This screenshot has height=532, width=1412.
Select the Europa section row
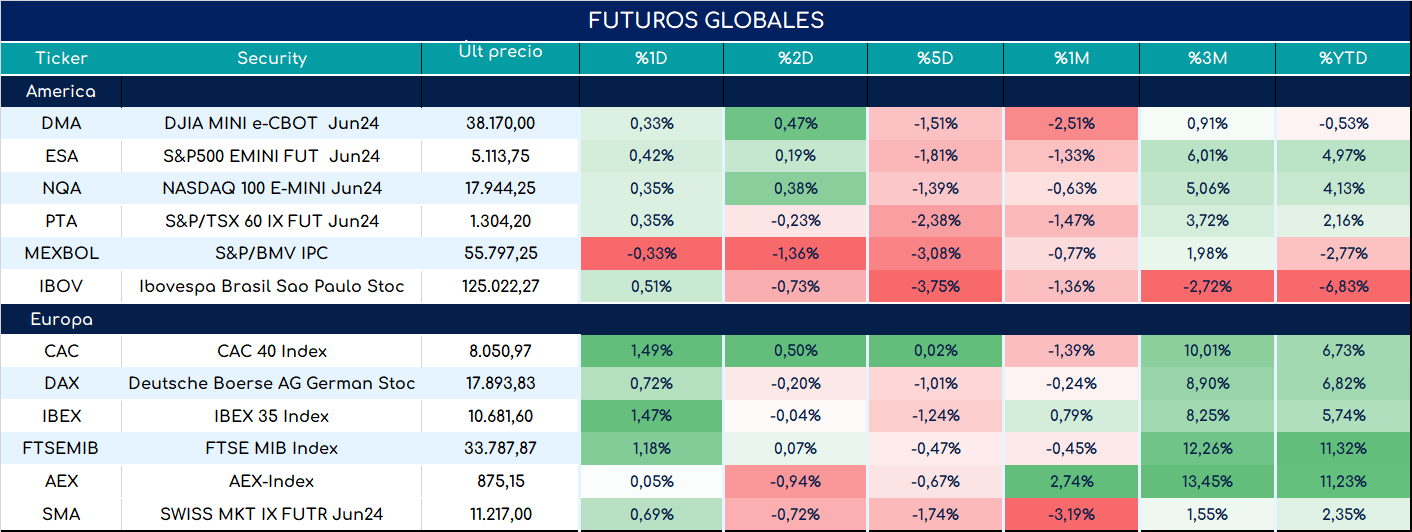(706, 320)
